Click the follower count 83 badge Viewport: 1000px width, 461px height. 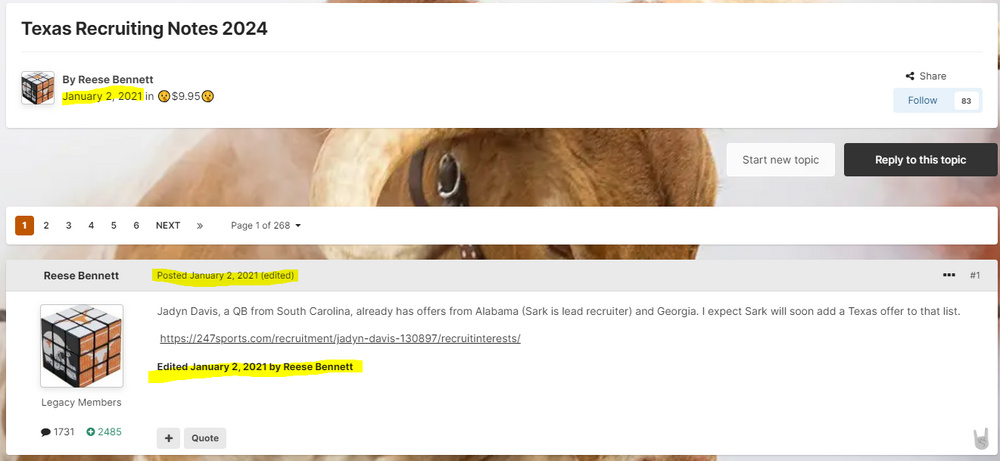click(966, 101)
